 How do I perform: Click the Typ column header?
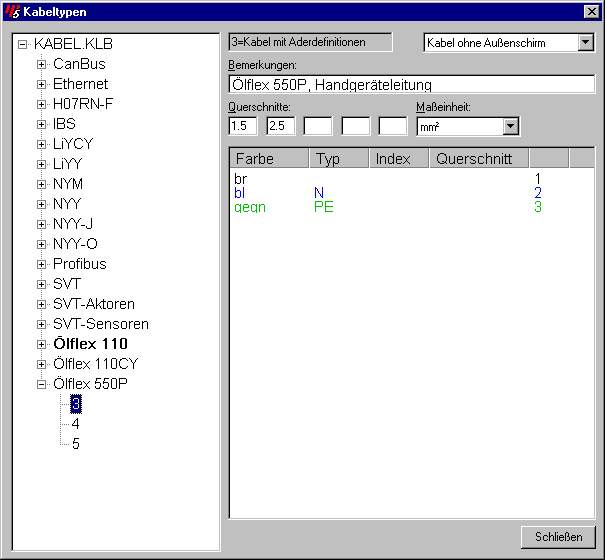coord(339,159)
